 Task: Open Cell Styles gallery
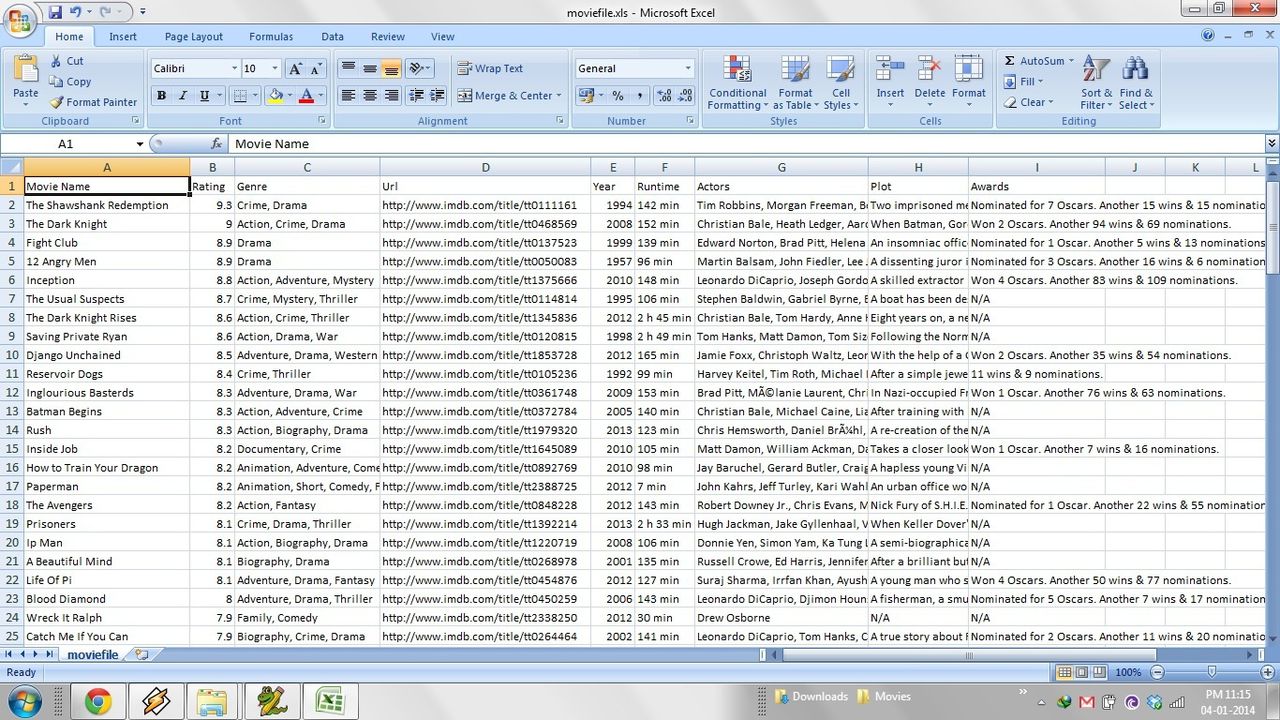(x=840, y=83)
